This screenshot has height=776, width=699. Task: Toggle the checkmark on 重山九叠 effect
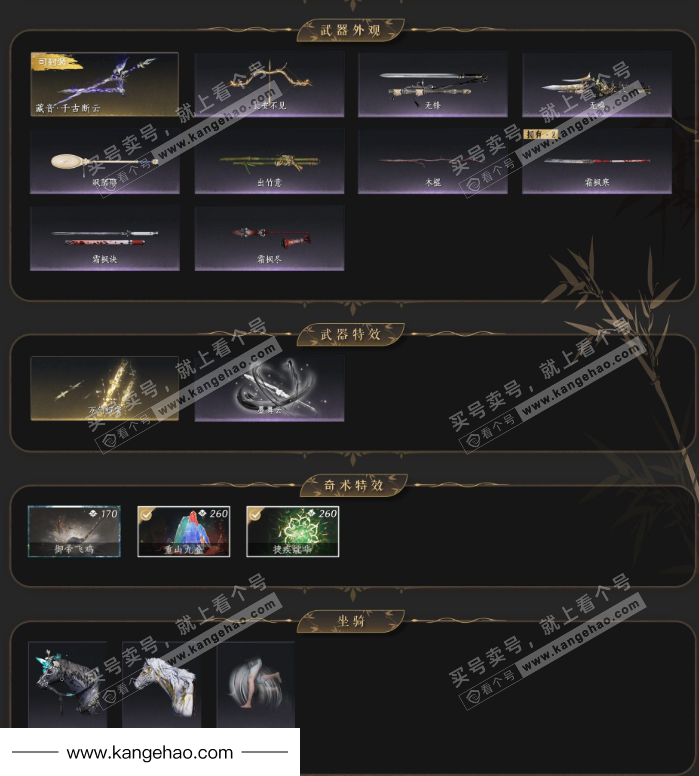tap(146, 514)
